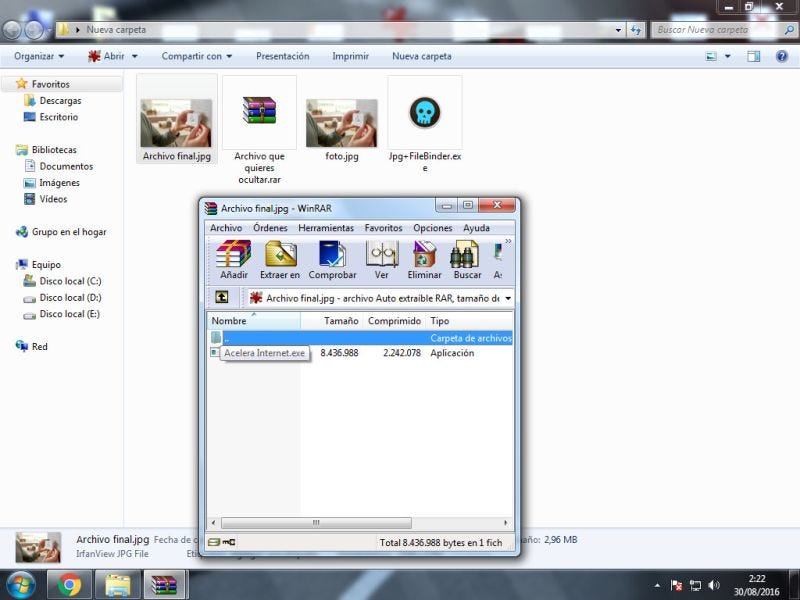The height and width of the screenshot is (600, 800).
Task: Open the Opciones menu in WinRAR
Action: [433, 228]
